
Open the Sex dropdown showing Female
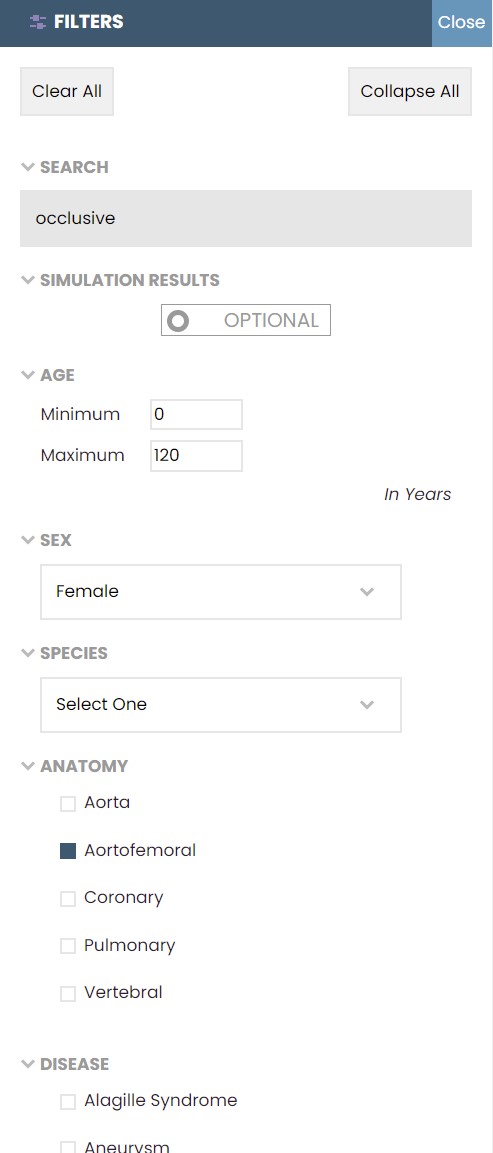221,592
